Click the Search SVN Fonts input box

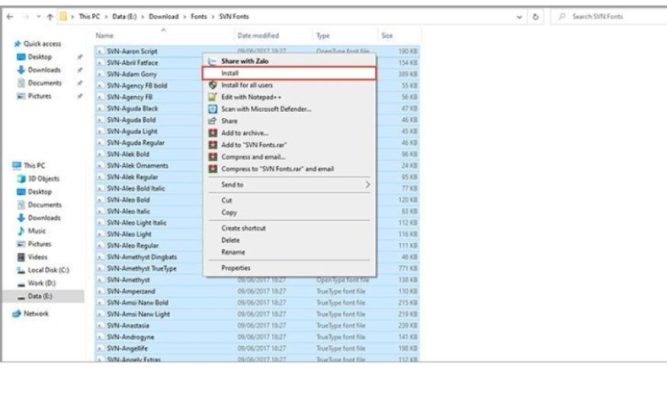coord(610,18)
